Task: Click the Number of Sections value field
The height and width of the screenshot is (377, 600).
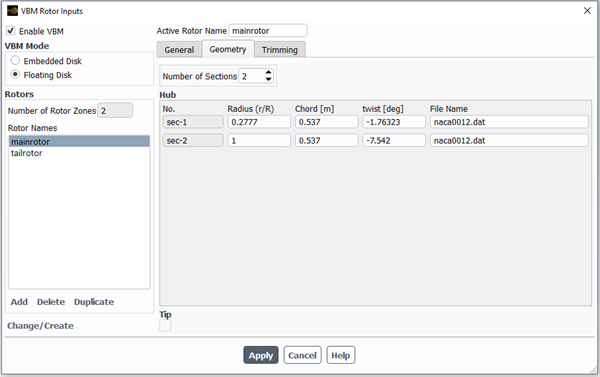Action: pos(251,76)
